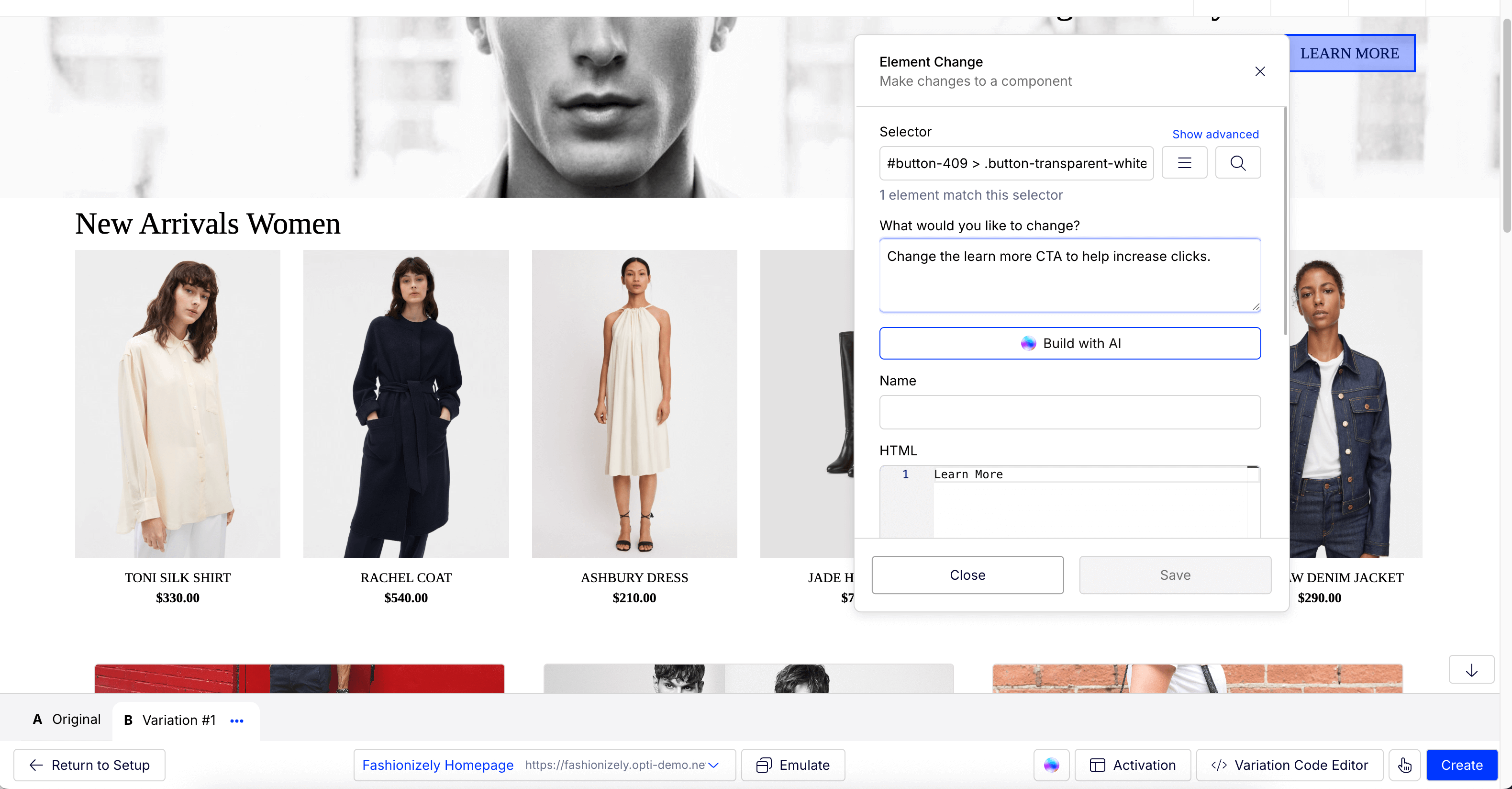1512x789 pixels.
Task: Close the Element Change panel with X
Action: click(1260, 72)
